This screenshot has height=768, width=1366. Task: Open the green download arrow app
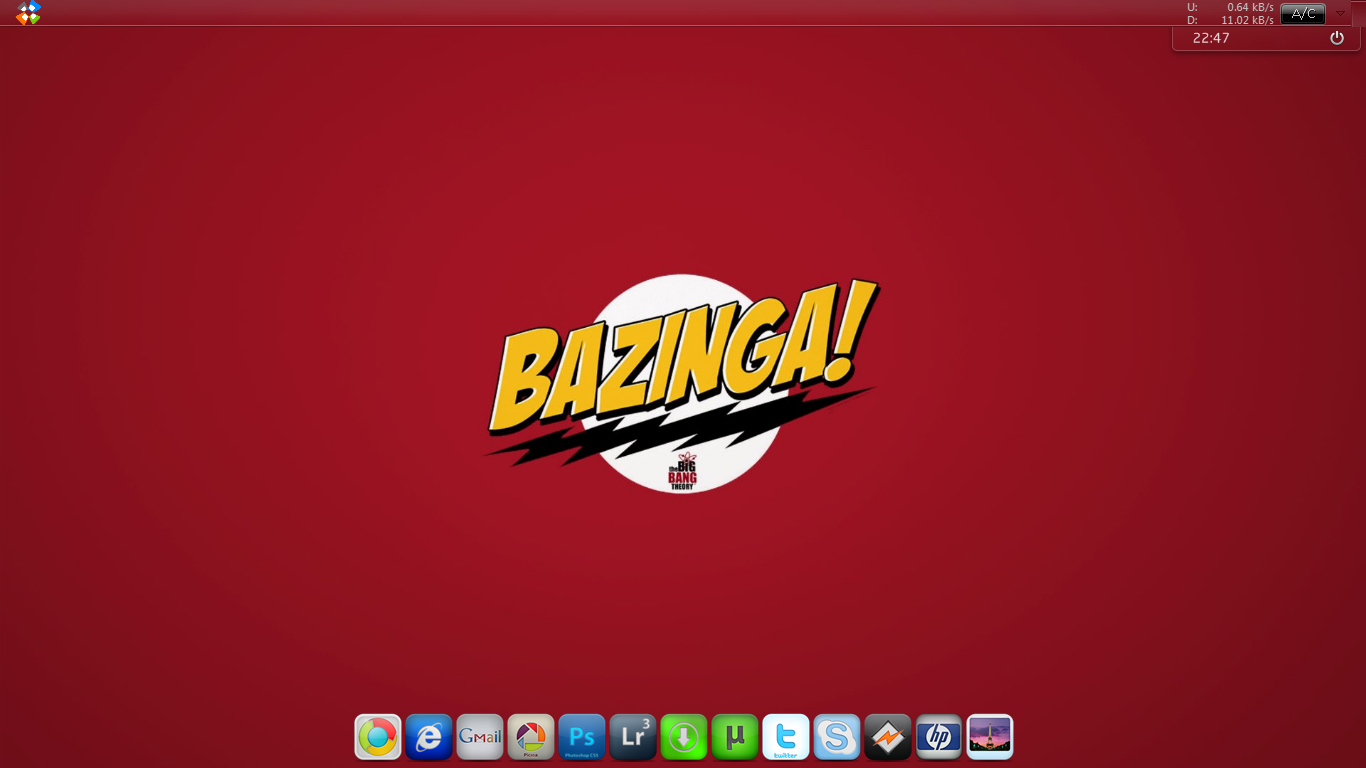(x=684, y=737)
